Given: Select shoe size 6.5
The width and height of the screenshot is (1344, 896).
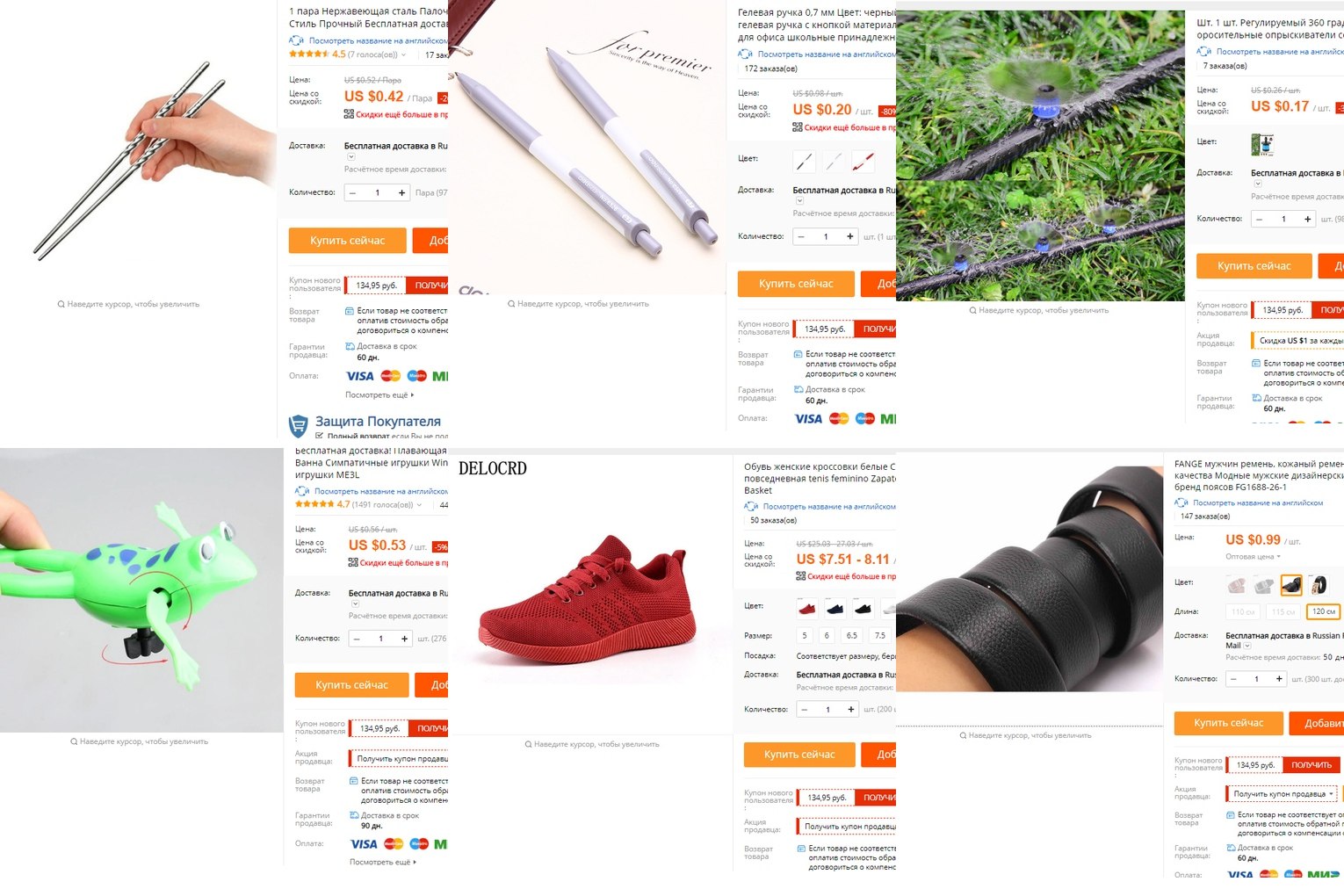Looking at the screenshot, I should pos(851,635).
